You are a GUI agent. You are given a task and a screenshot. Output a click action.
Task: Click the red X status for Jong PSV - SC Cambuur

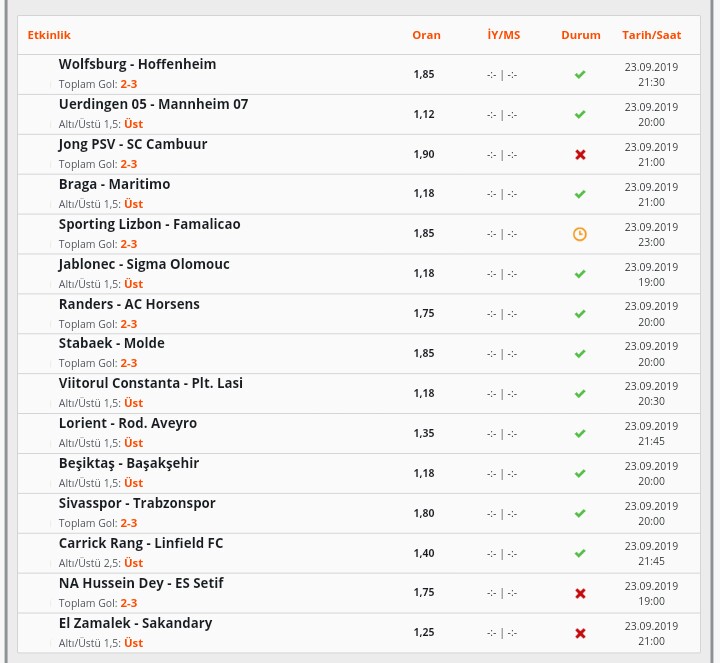click(x=580, y=155)
